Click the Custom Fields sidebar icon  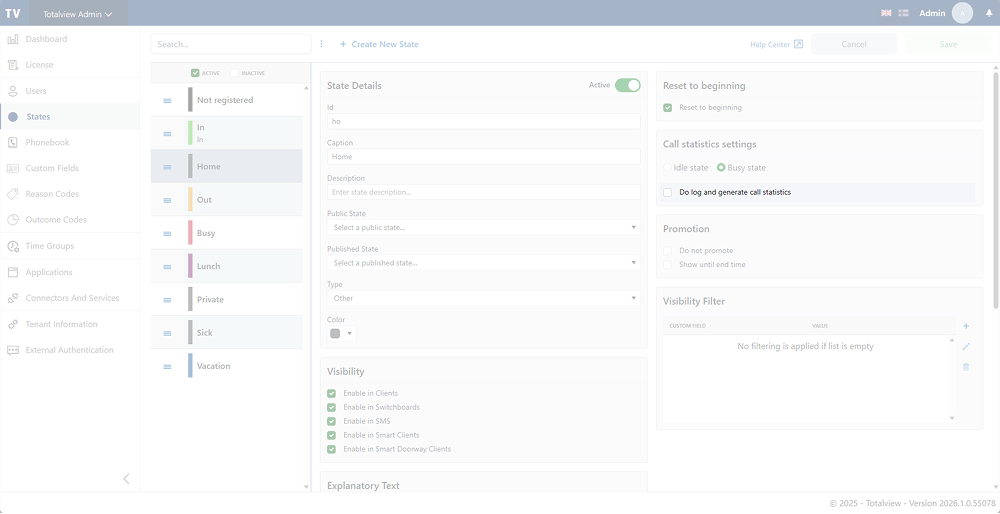point(12,168)
